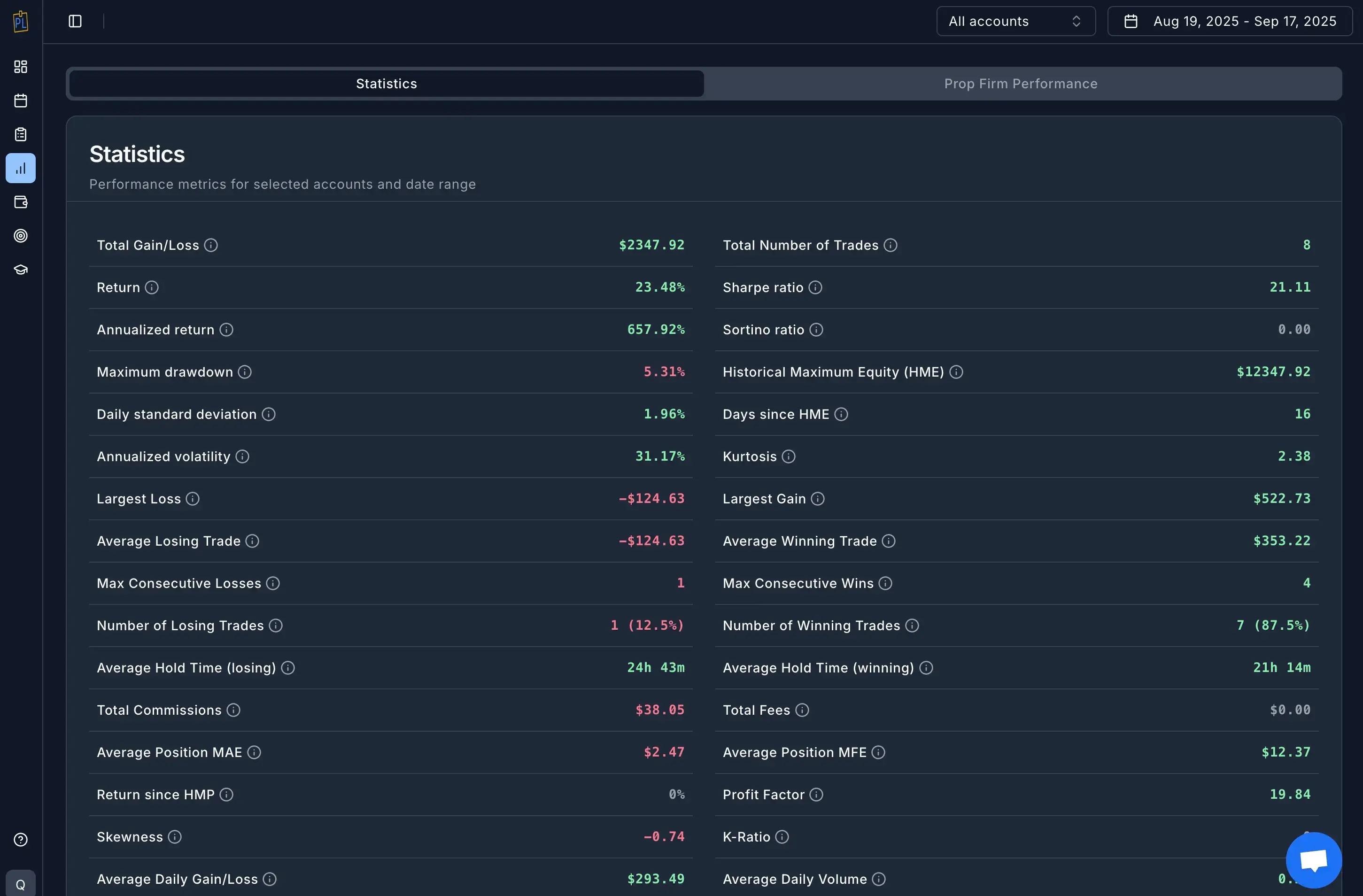Select the goals target icon in sidebar
This screenshot has height=896, width=1363.
click(21, 235)
